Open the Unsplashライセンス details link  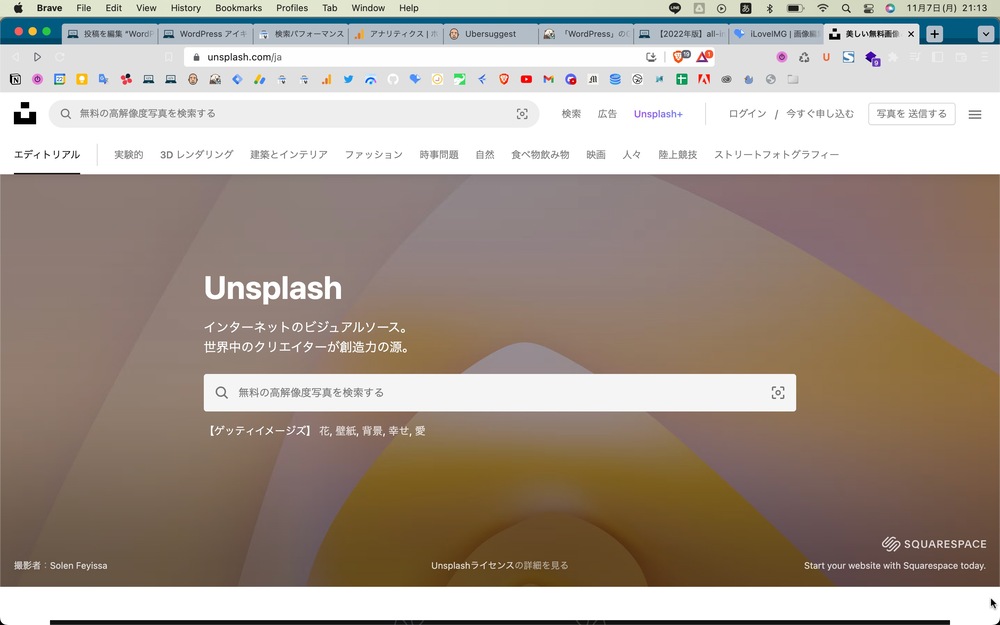point(499,566)
